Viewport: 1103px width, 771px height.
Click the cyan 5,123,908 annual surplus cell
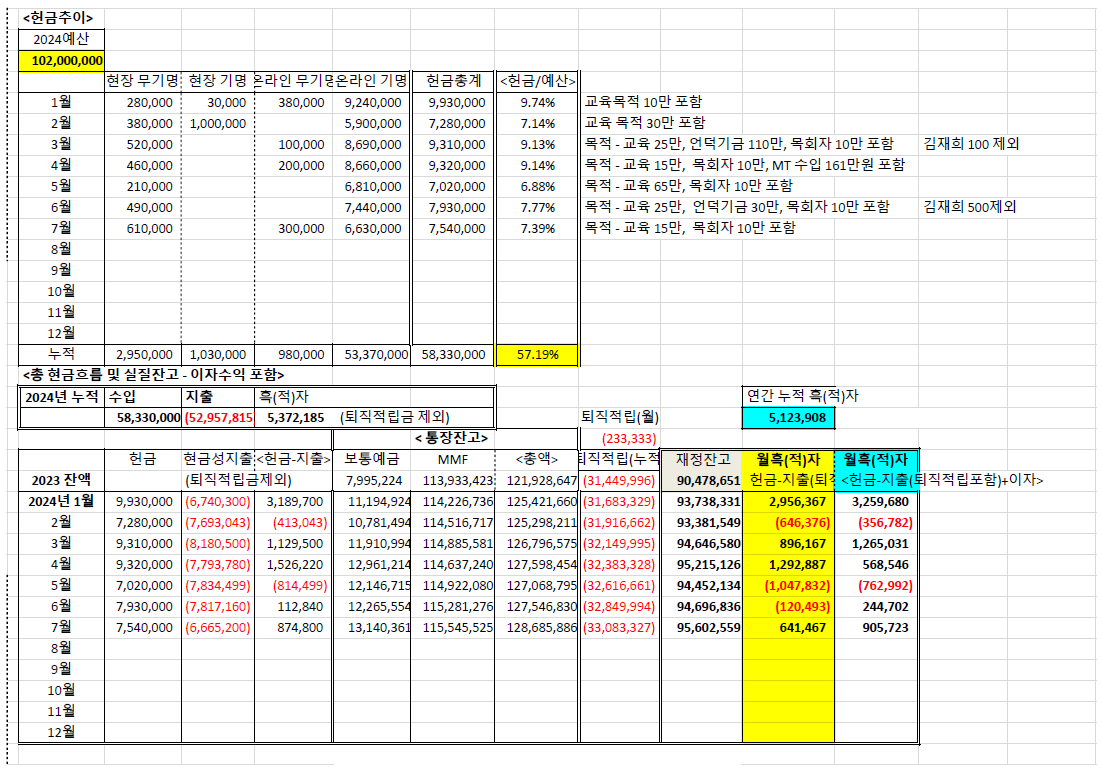click(x=788, y=417)
